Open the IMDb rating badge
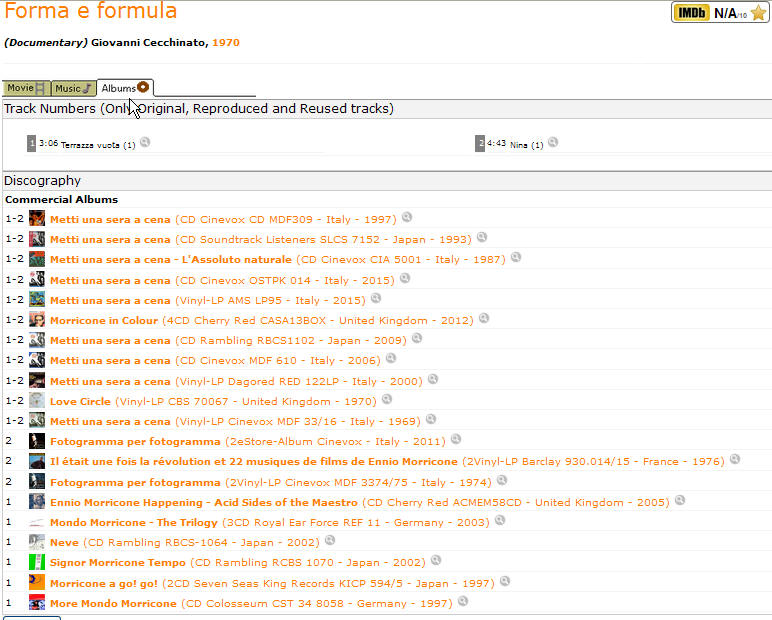 [720, 12]
